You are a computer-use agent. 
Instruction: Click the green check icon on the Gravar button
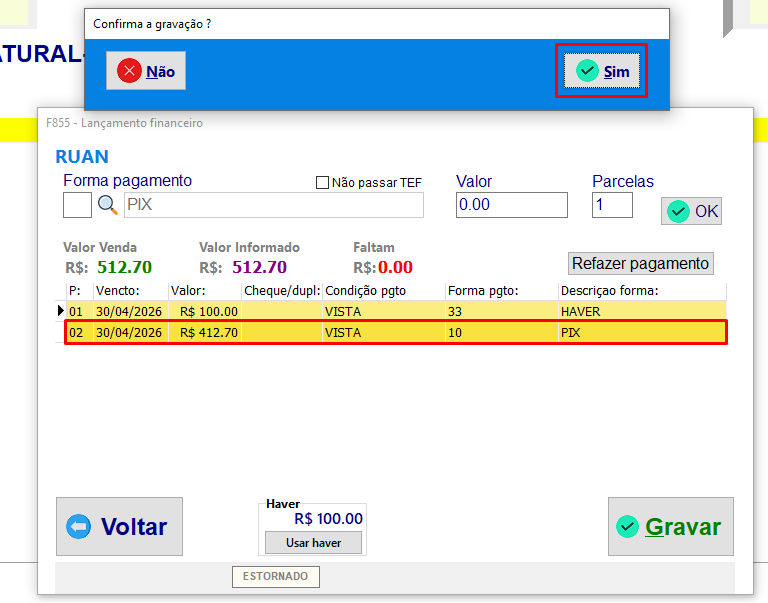tap(627, 527)
